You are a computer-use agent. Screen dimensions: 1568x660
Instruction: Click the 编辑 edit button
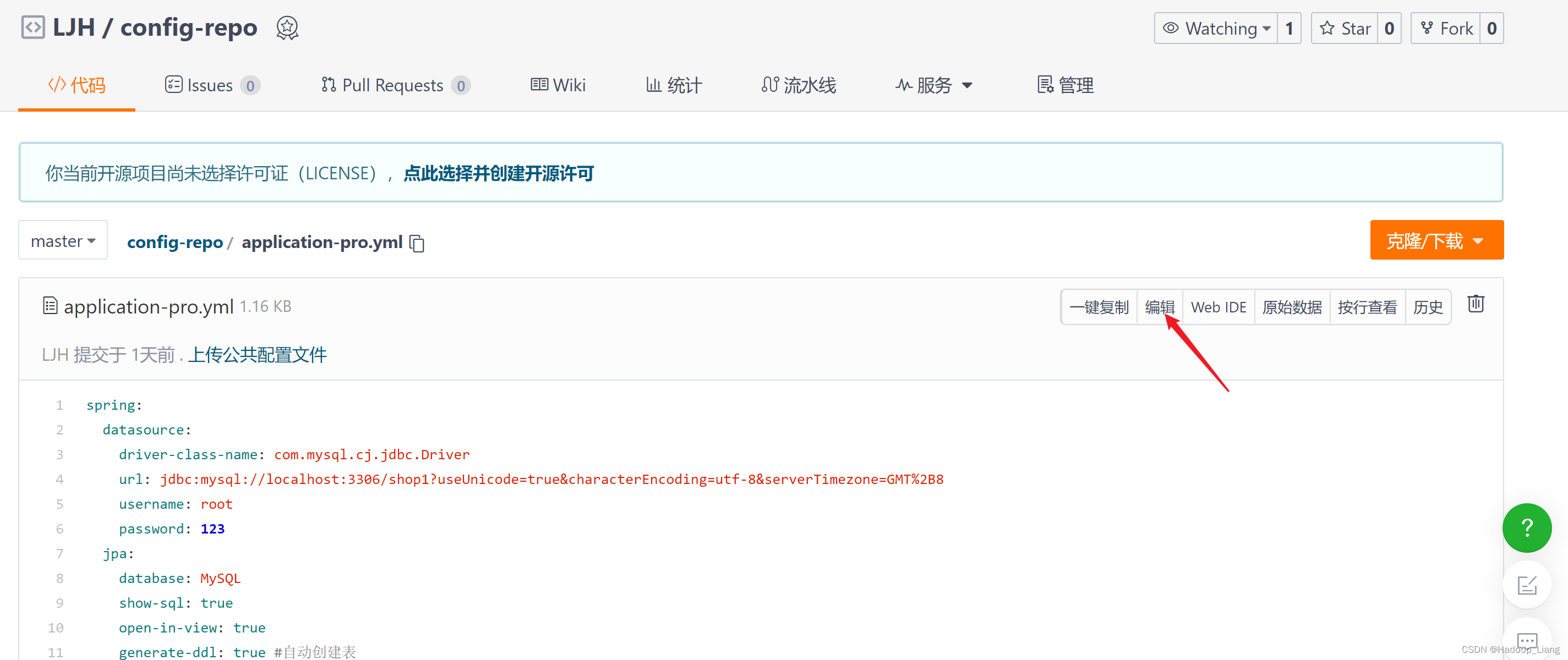pos(1159,306)
